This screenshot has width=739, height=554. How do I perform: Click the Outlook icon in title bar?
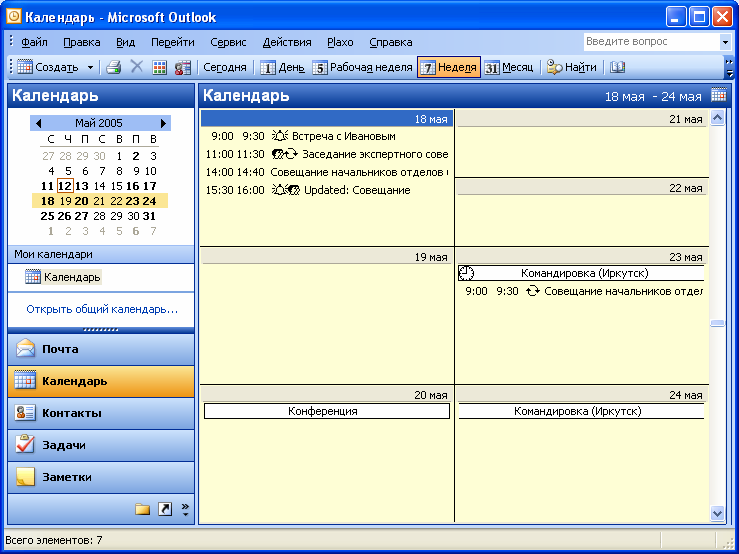pos(14,17)
